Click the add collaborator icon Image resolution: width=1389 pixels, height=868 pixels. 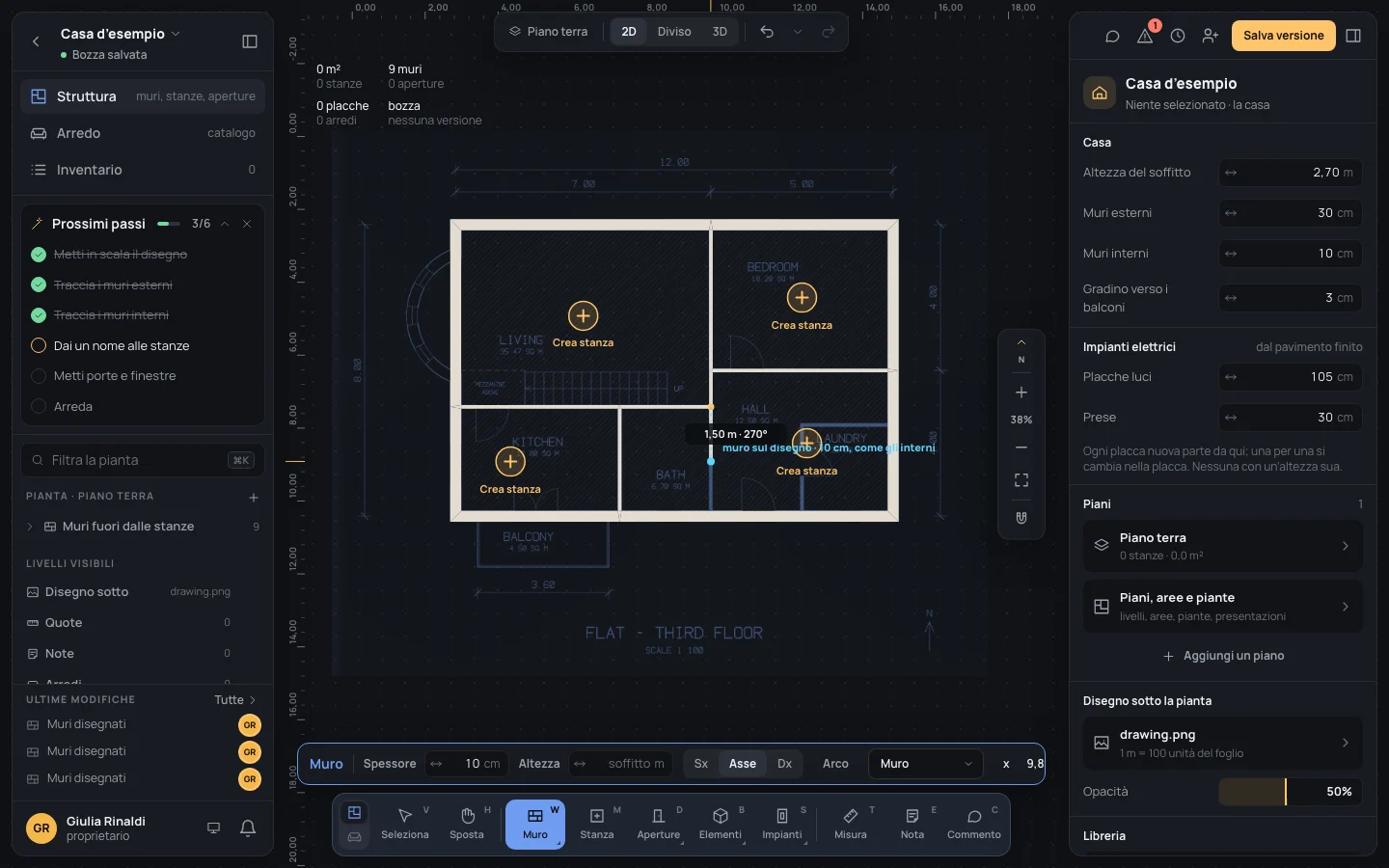1211,36
